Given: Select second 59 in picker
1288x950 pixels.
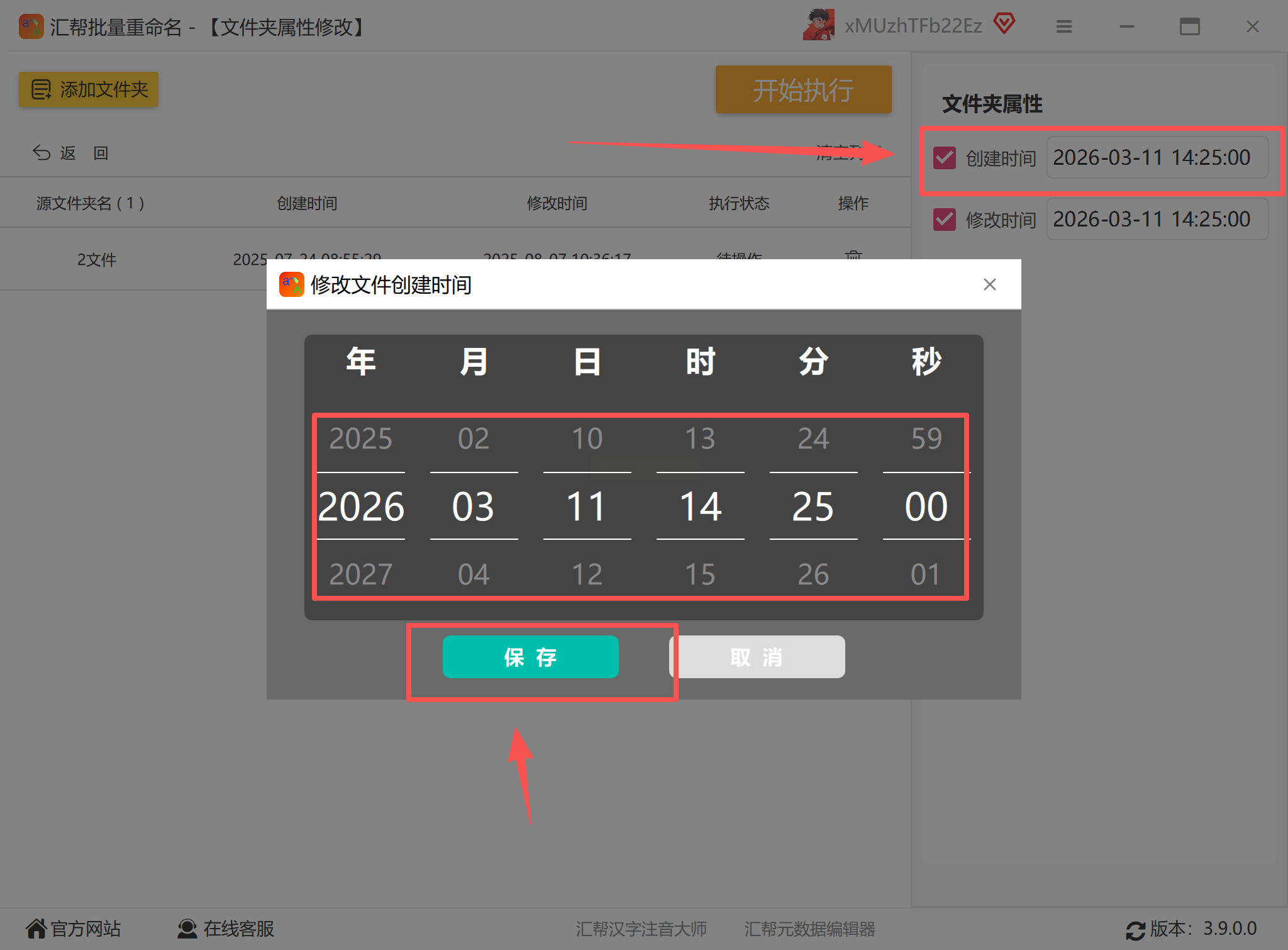Looking at the screenshot, I should (926, 439).
